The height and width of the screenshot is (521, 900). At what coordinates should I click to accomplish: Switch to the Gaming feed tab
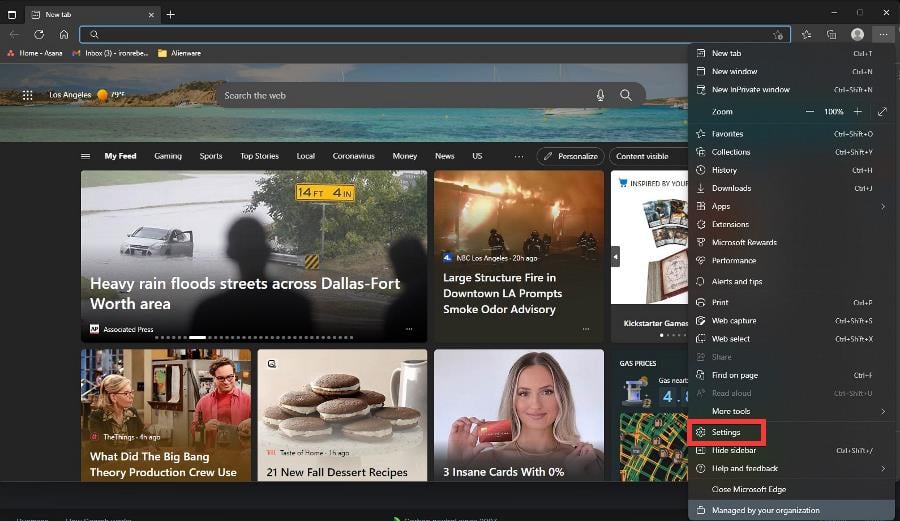pyautogui.click(x=168, y=156)
